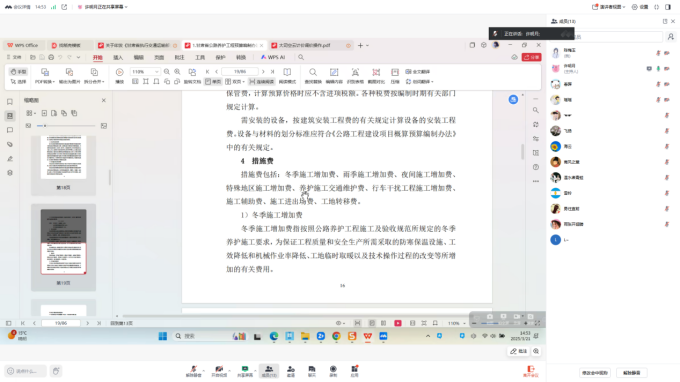This screenshot has width=680, height=382.
Task: Toggle the camera video button in the meeting bar
Action: click(219, 371)
